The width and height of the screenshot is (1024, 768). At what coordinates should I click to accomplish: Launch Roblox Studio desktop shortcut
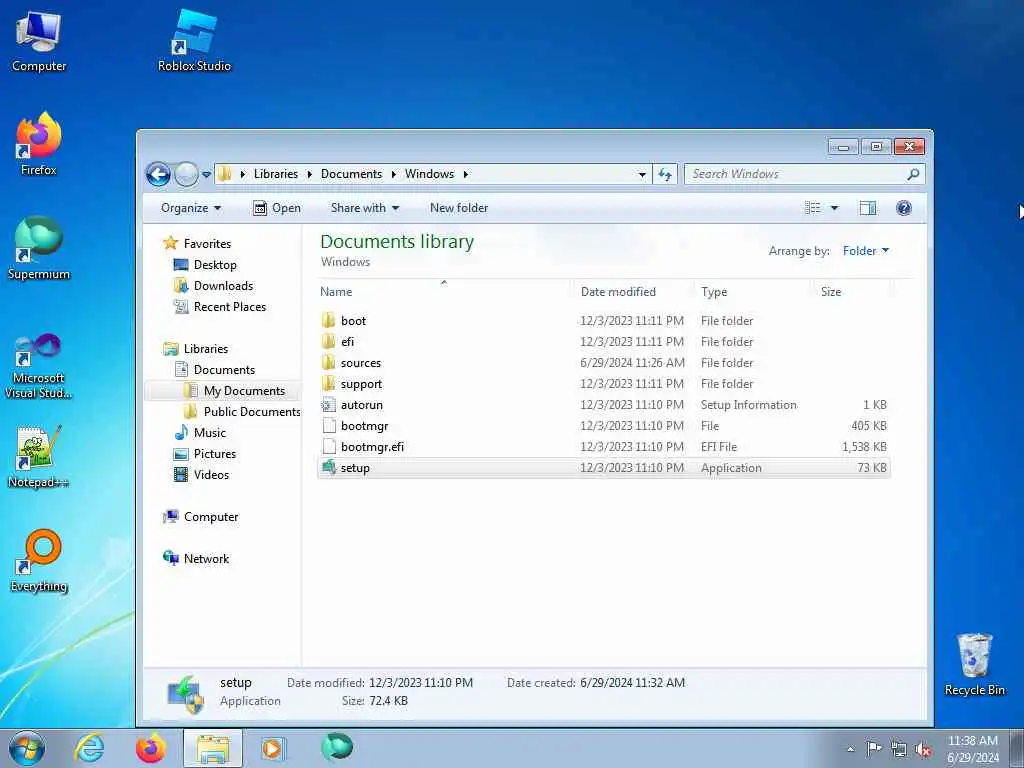(x=194, y=41)
